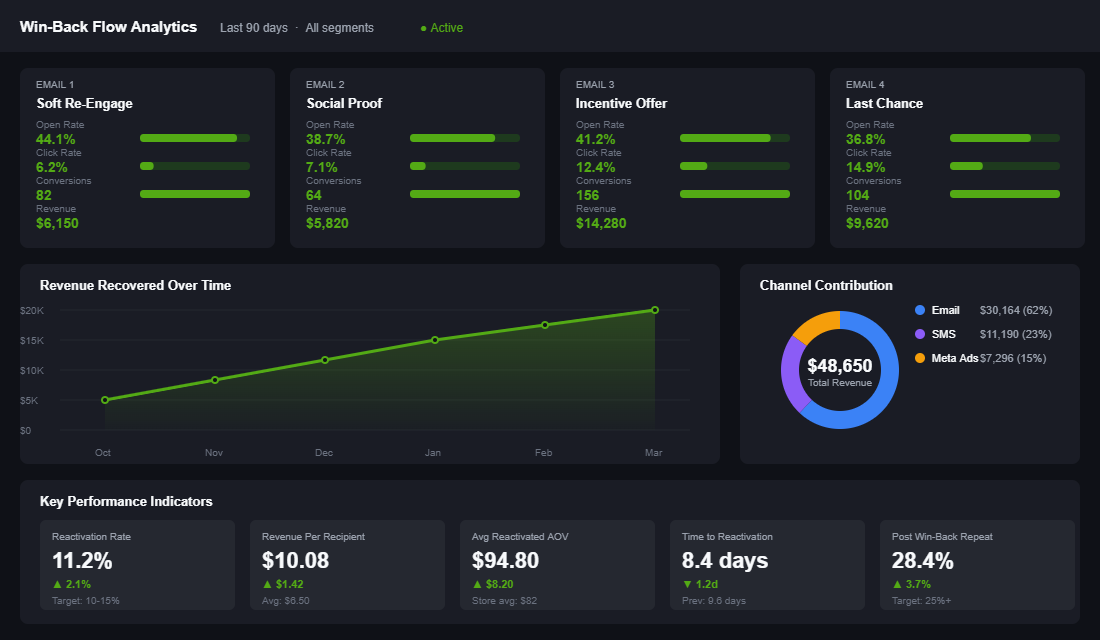
Task: Click the Email legend dot in Channel Contribution
Action: pyautogui.click(x=921, y=308)
